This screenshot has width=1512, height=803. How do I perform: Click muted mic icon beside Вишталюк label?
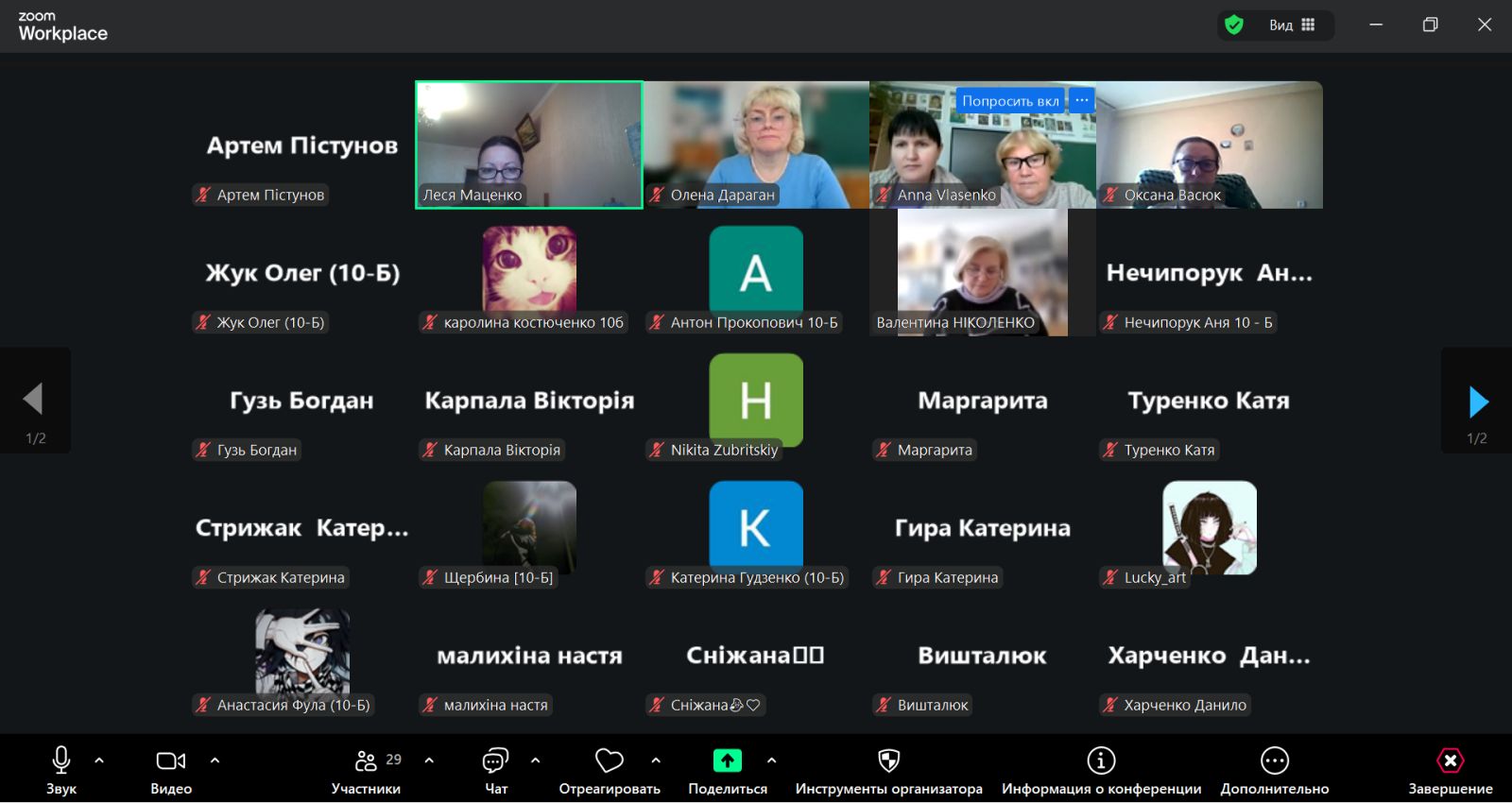tap(884, 705)
